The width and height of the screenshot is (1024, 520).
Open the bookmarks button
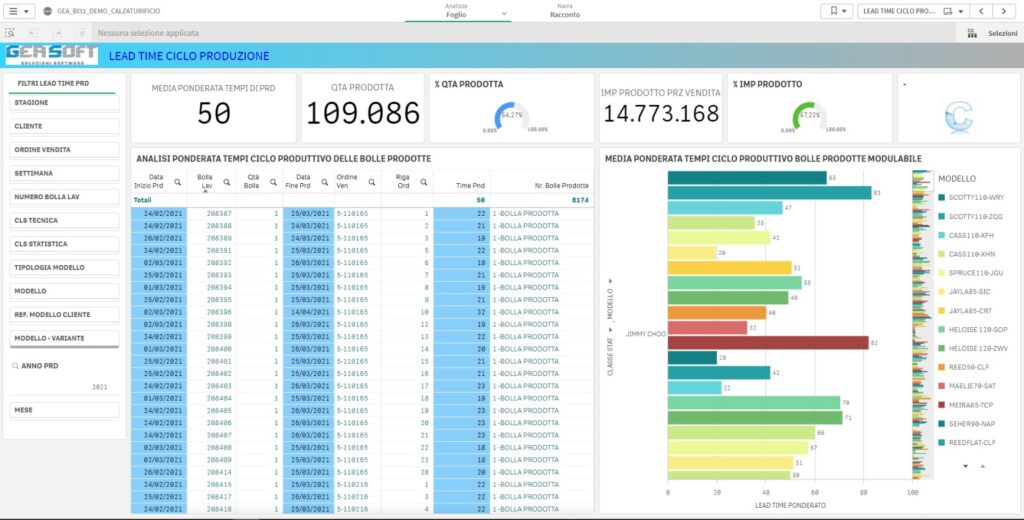pos(837,11)
